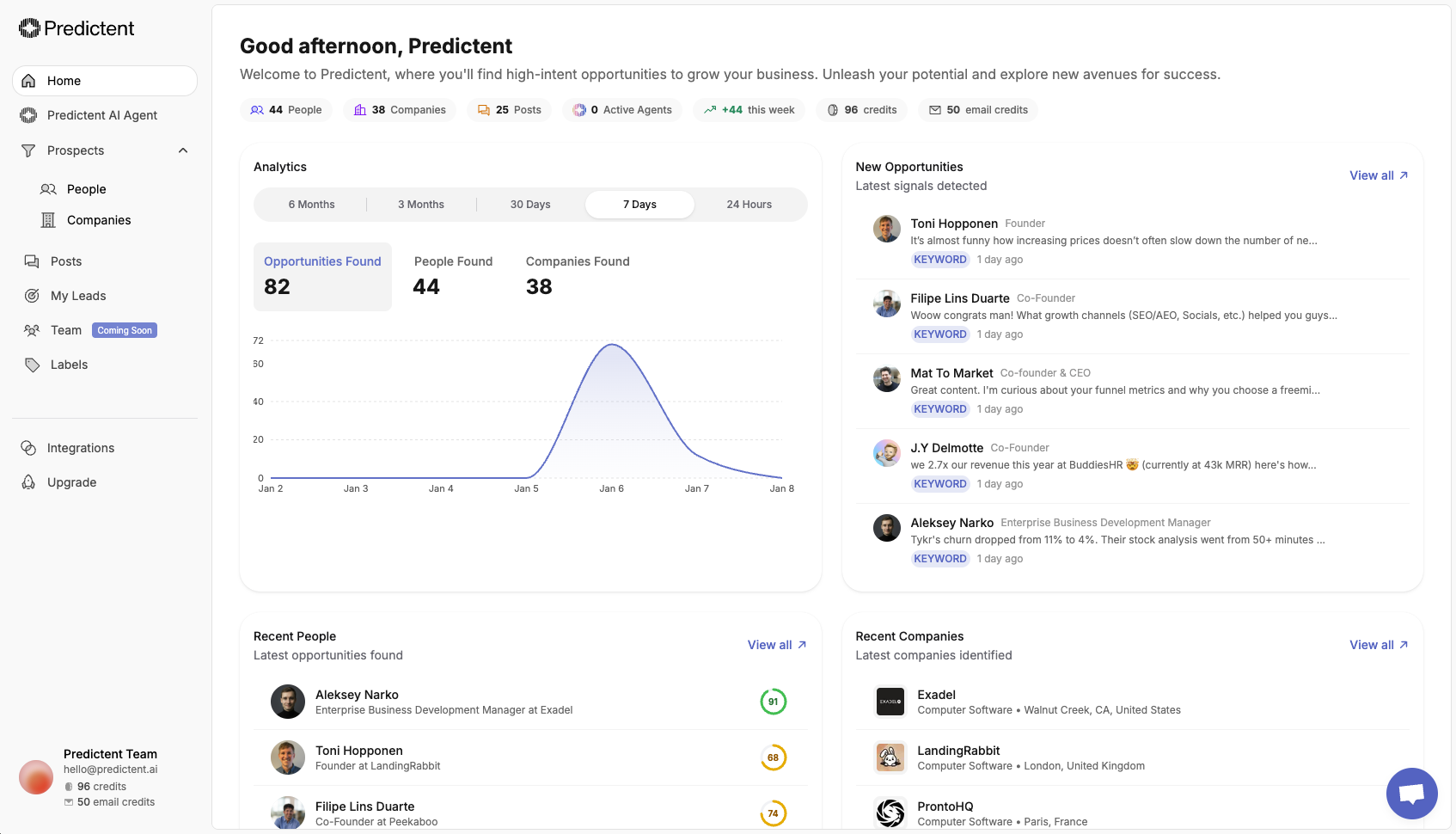The image size is (1456, 834).
Task: Select the 30 Days tab
Action: [x=530, y=205]
